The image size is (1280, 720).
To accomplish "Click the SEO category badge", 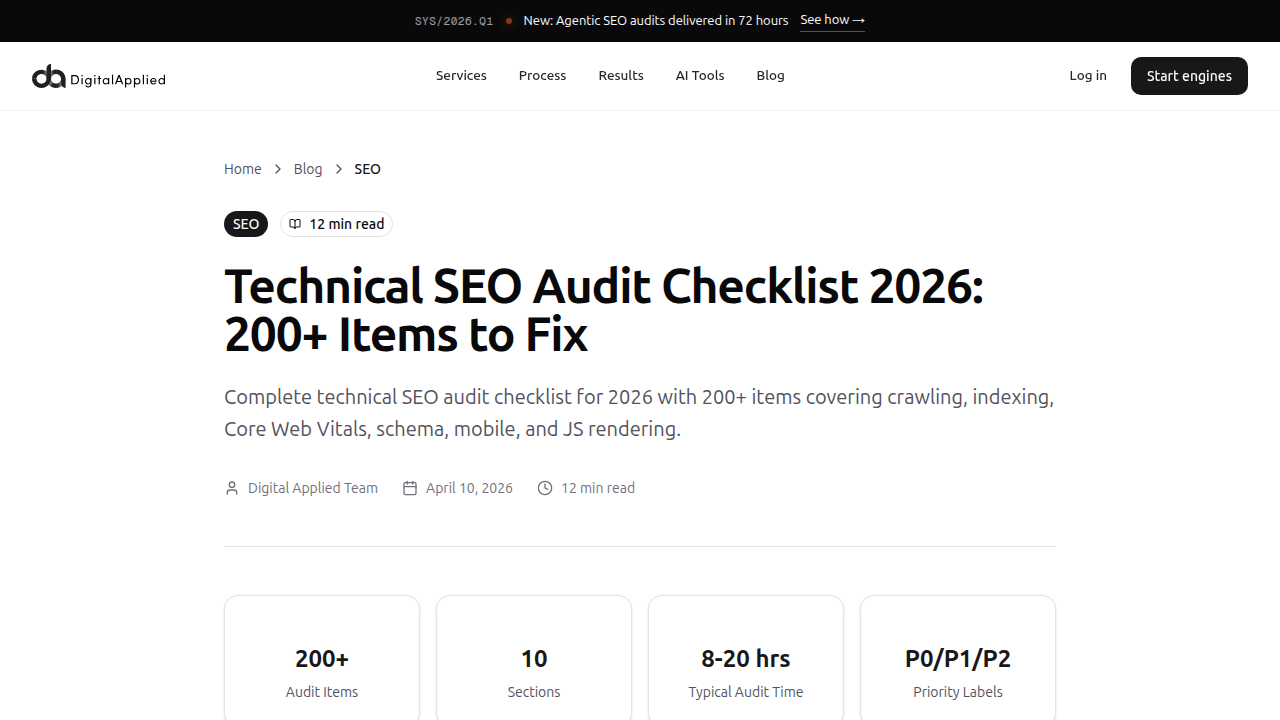I will [245, 223].
